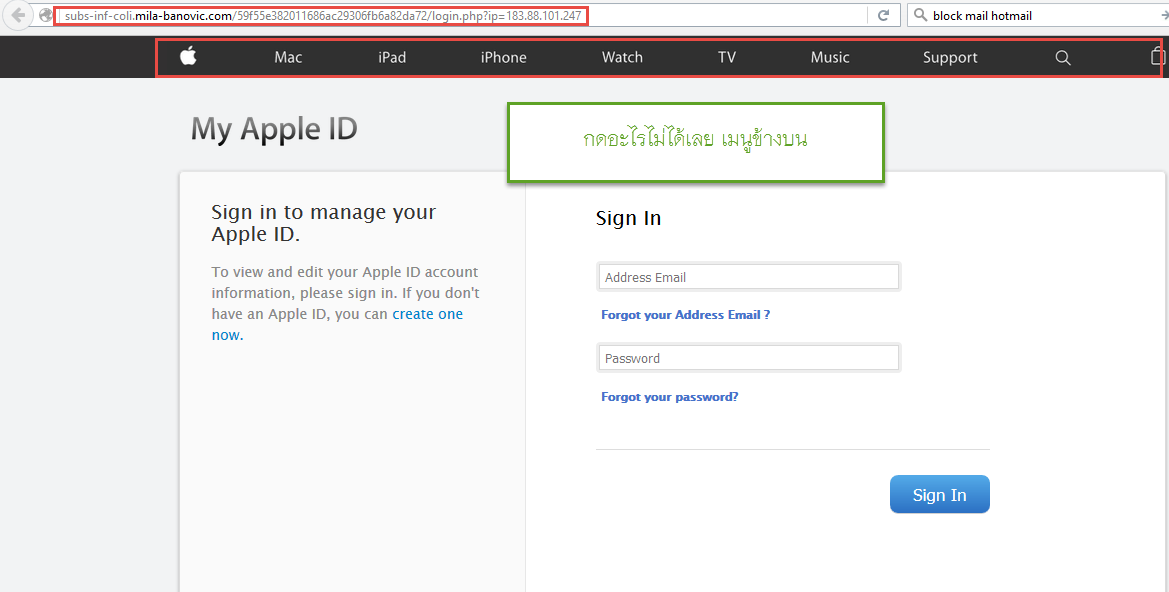Viewport: 1169px width, 592px height.
Task: Click the browser back arrow button
Action: 18,15
